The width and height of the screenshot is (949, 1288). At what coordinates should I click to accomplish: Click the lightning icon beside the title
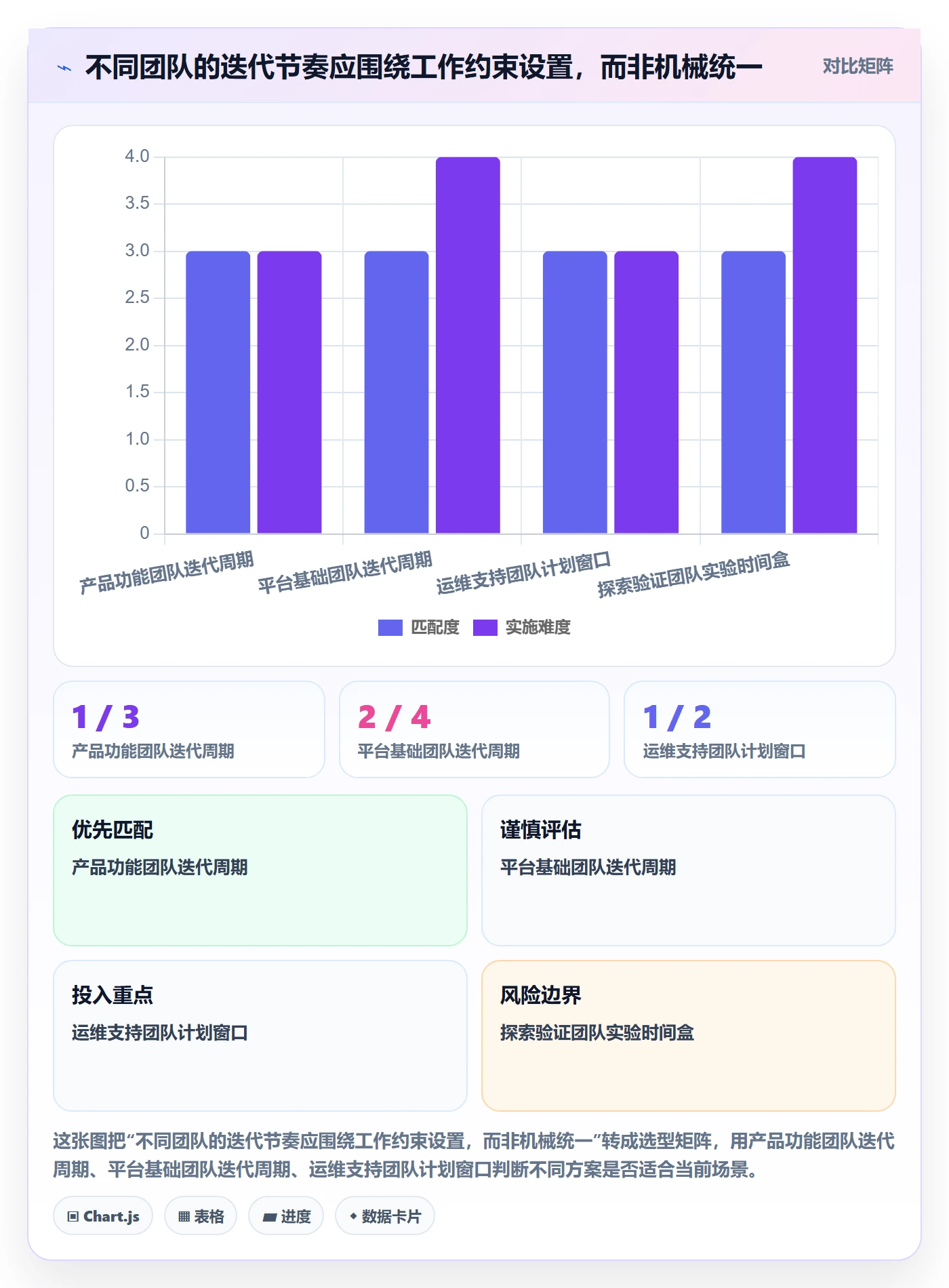pyautogui.click(x=64, y=68)
